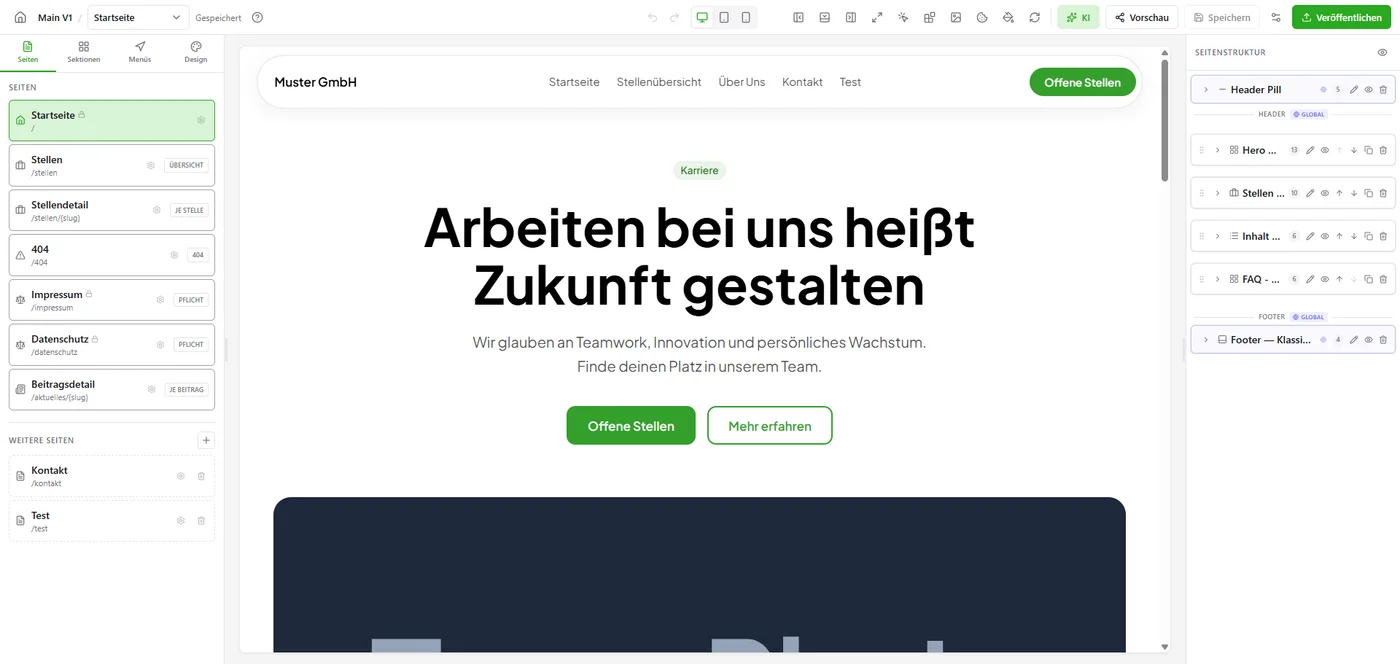Select the desktop viewport preview

click(702, 17)
